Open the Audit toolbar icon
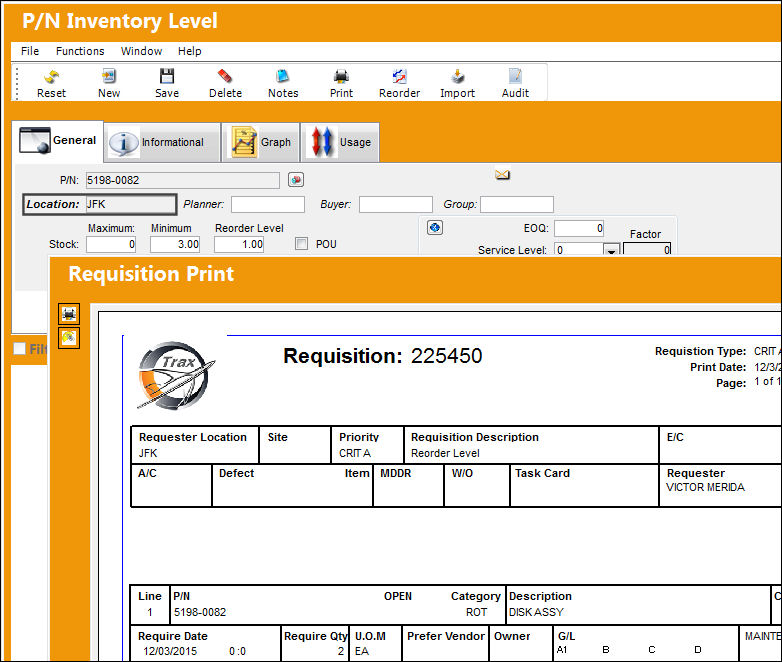The image size is (782, 662). (515, 83)
